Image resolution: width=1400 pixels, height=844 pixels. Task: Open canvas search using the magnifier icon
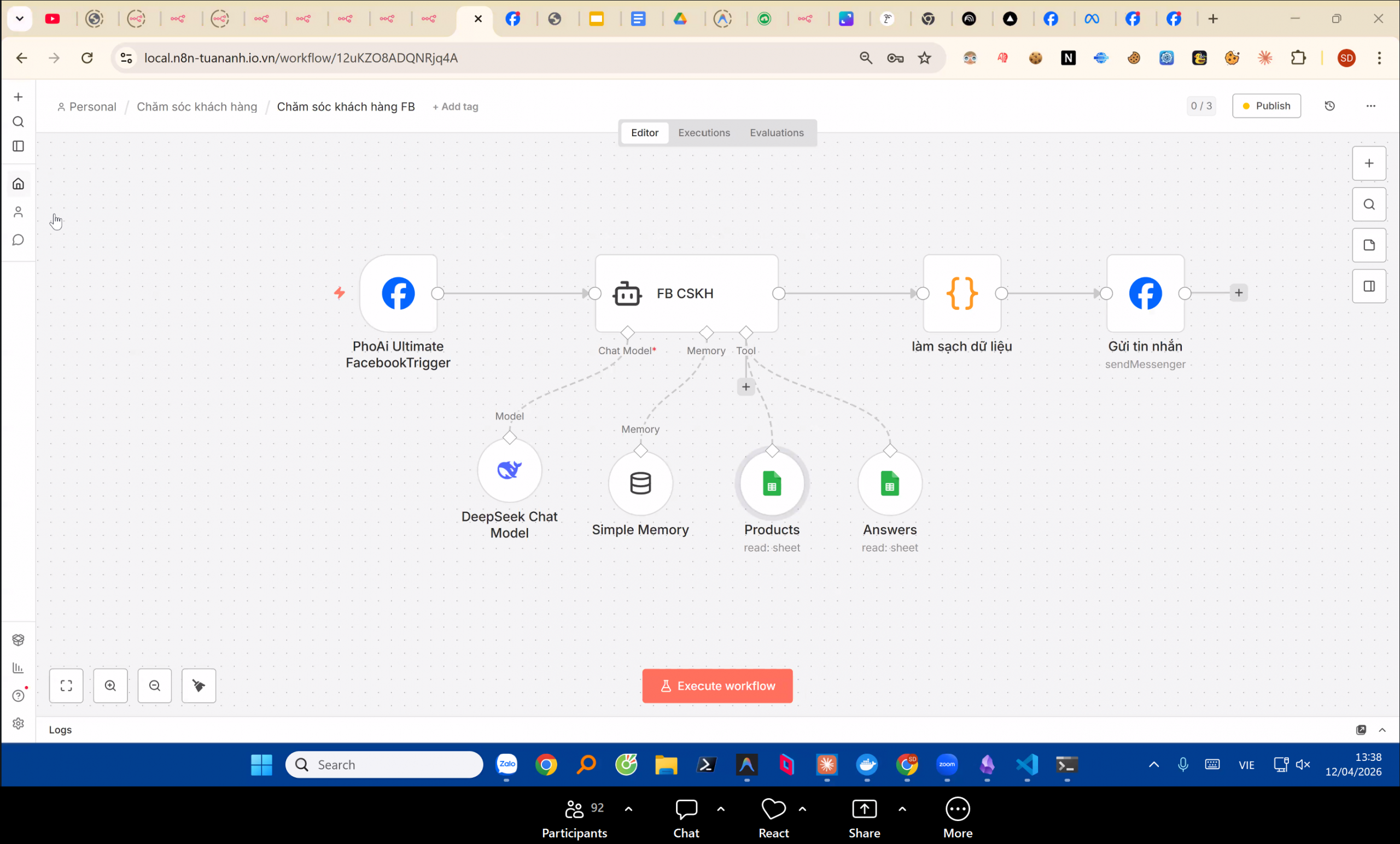coord(1369,204)
